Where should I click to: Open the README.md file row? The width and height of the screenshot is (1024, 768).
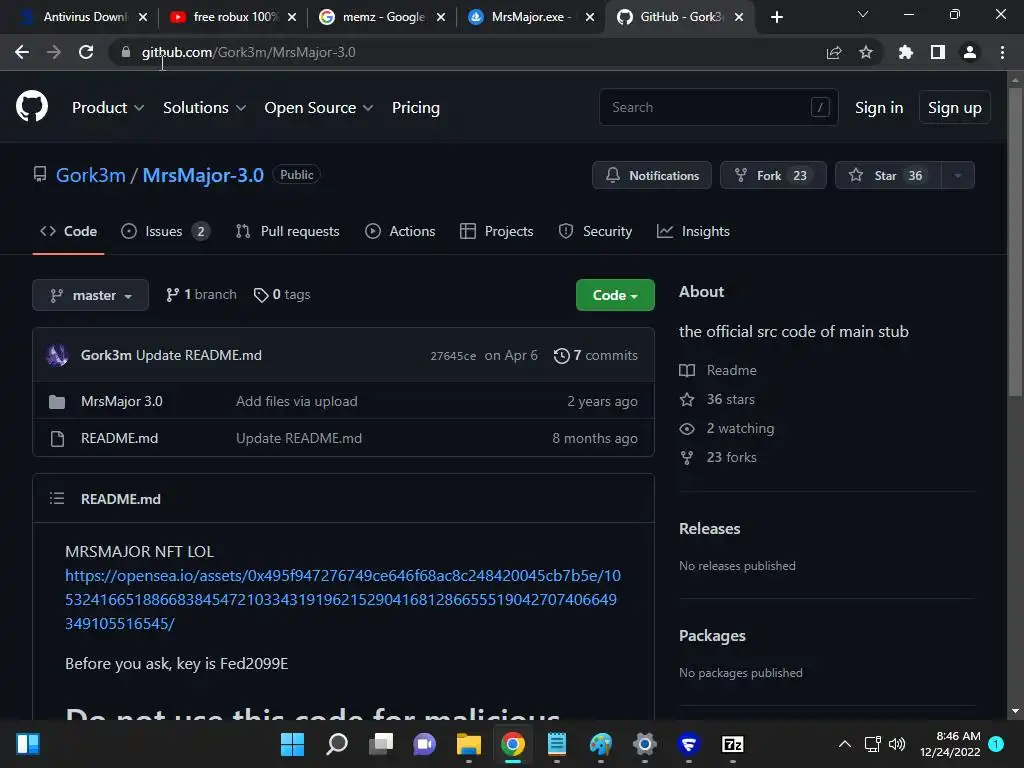pyautogui.click(x=344, y=438)
